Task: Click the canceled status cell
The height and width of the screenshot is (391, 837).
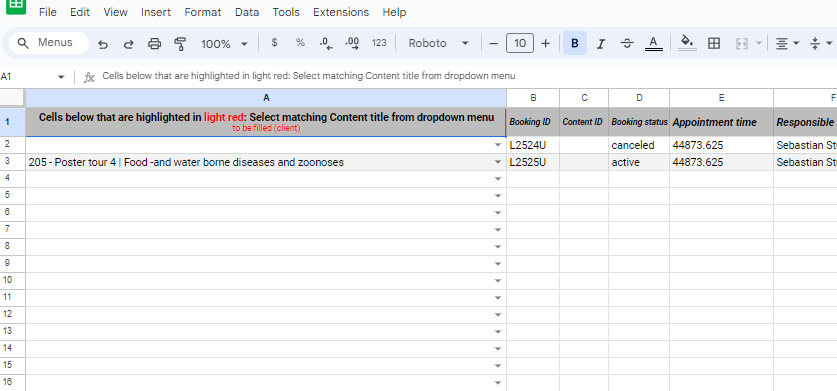Action: coord(639,145)
